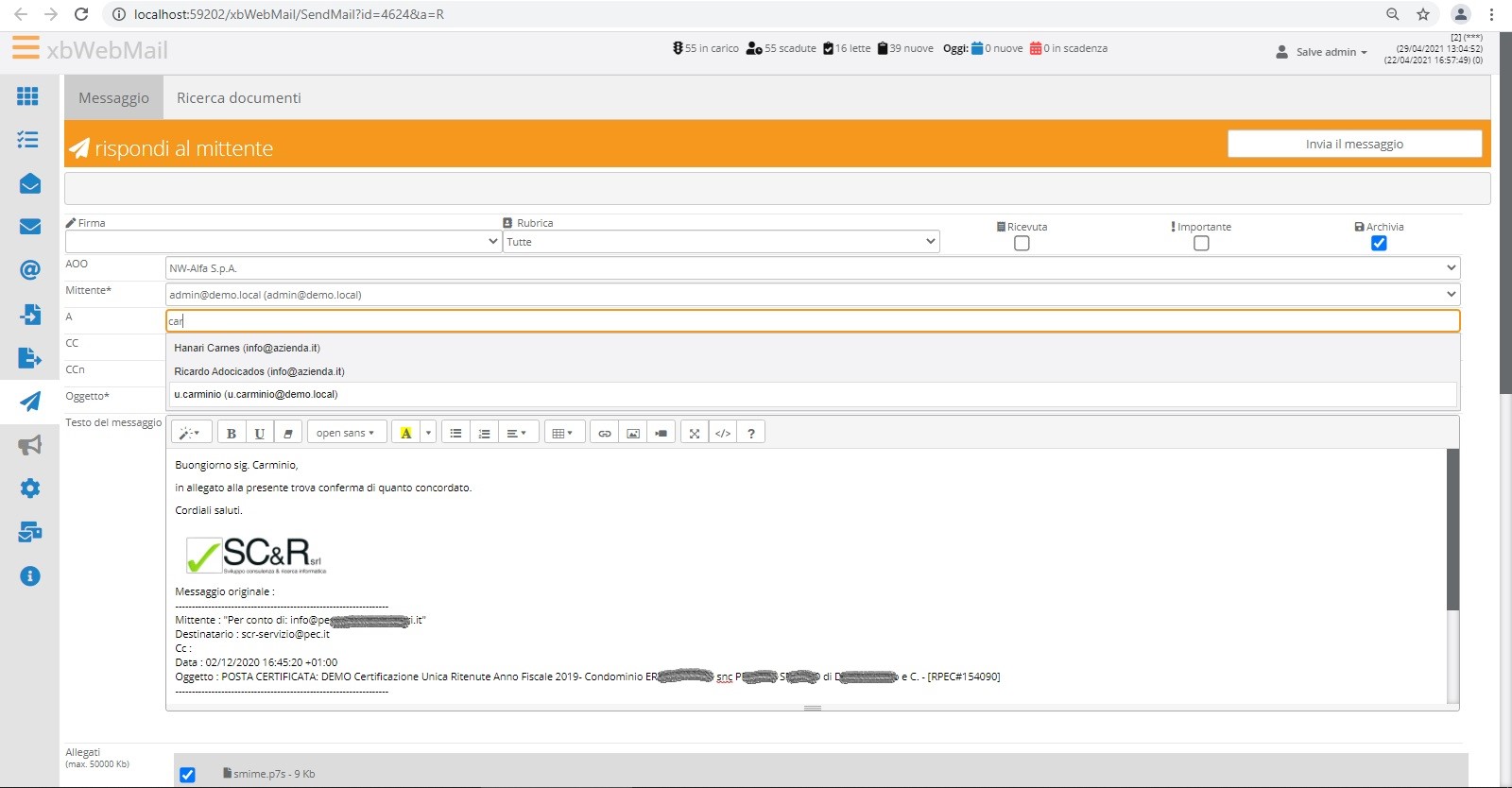Viewport: 1512px width, 788px height.
Task: Uncheck the Archivia checkbox
Action: coord(1379,243)
